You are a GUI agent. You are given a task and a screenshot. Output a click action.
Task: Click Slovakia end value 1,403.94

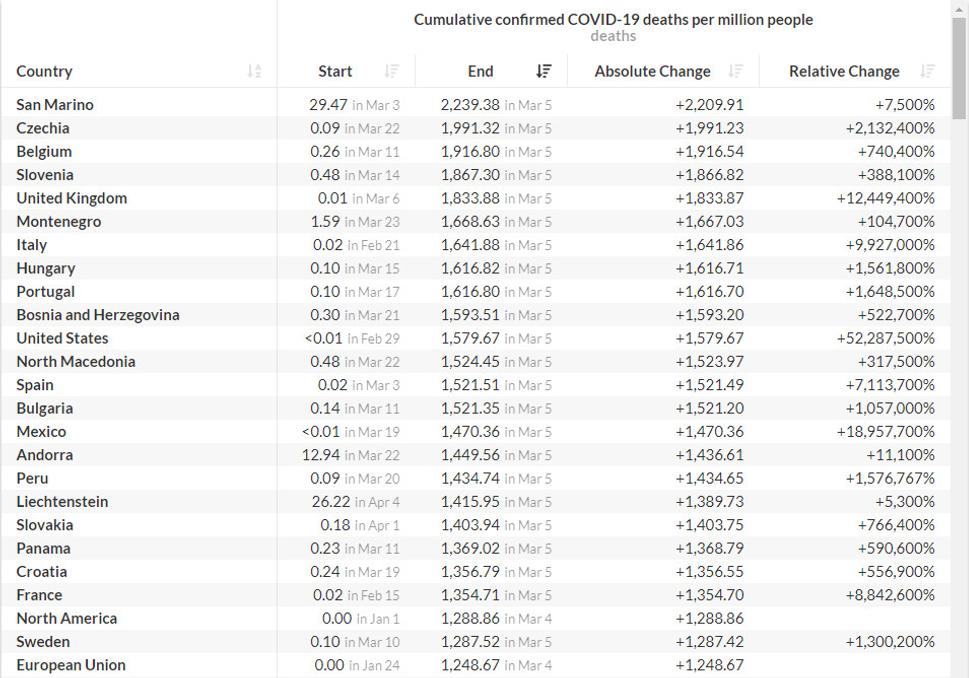470,525
